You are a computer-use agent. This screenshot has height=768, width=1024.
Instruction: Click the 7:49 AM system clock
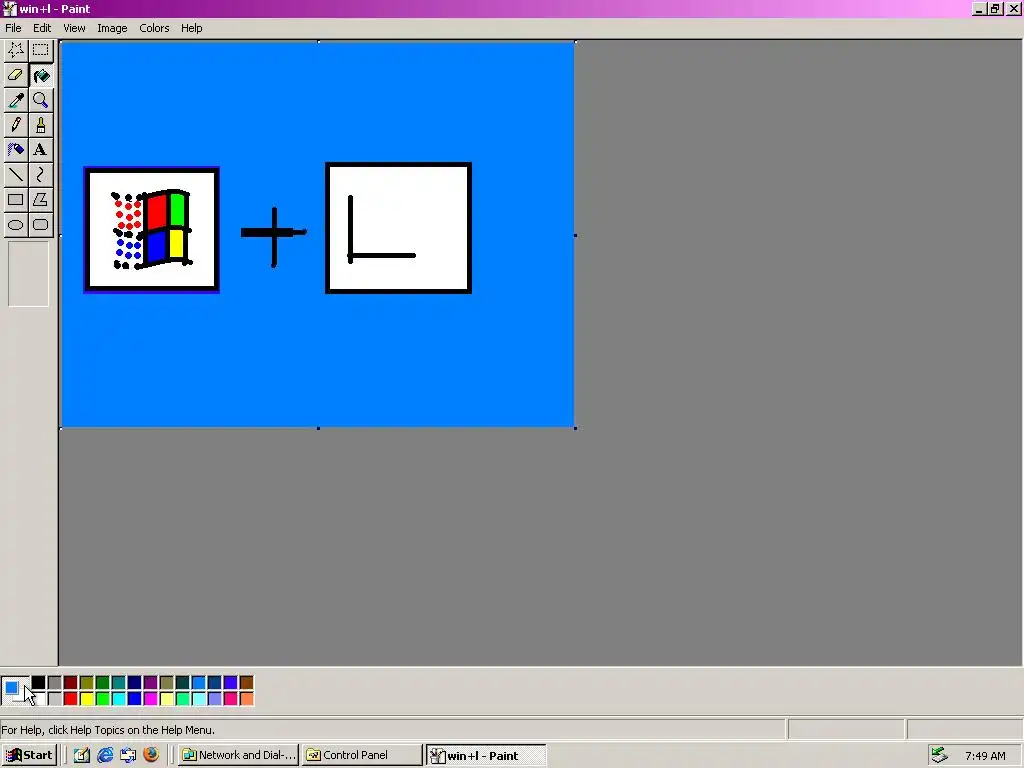985,756
